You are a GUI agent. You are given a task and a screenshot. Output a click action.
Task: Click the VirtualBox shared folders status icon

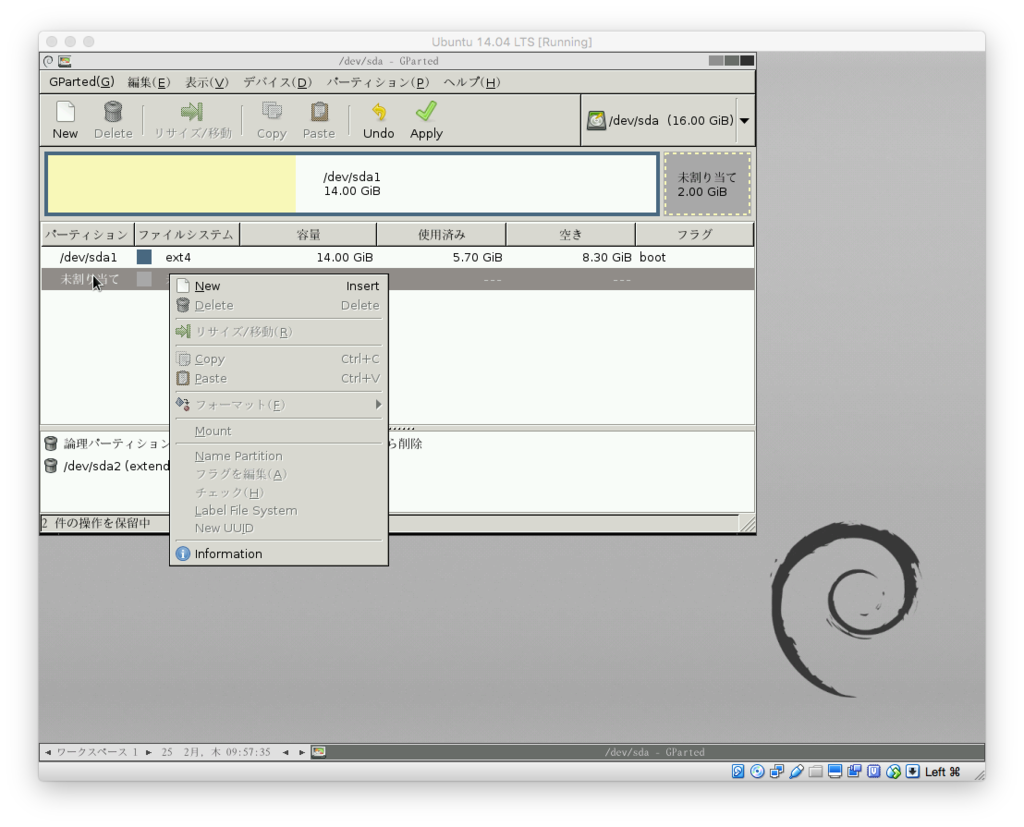click(x=816, y=771)
